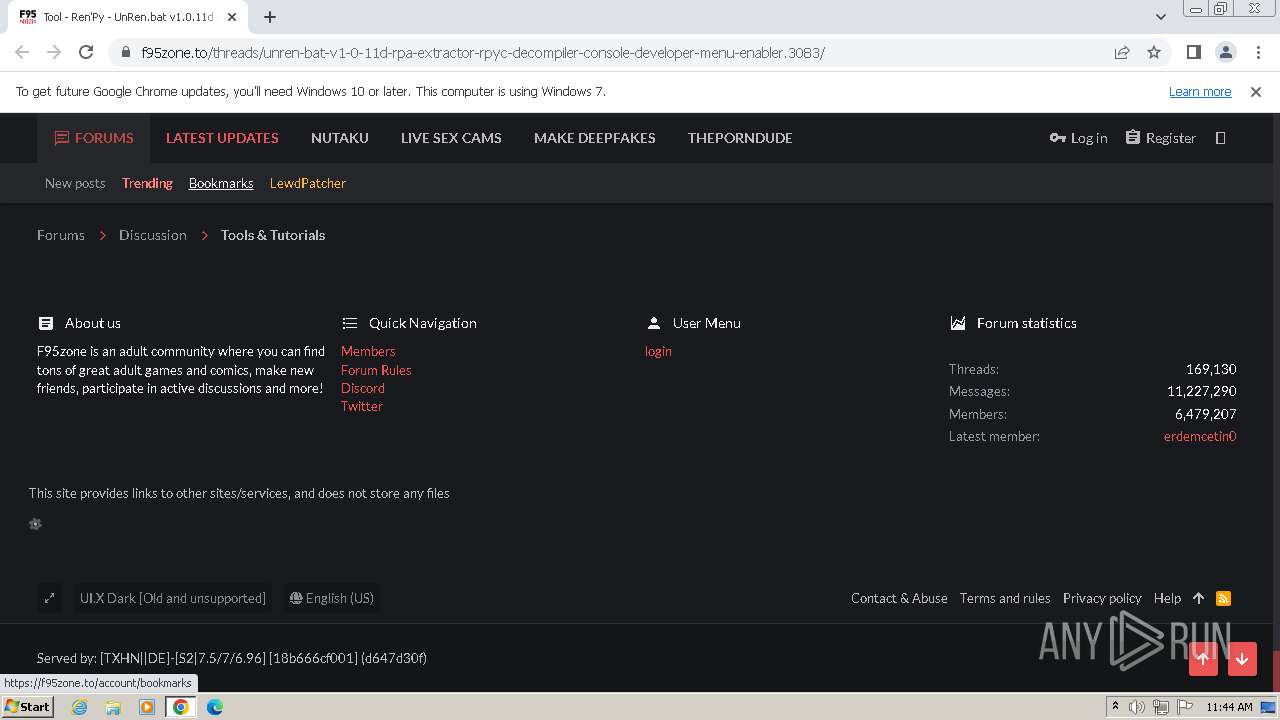Launch Internet Explorer from taskbar
This screenshot has height=720, width=1280.
coord(79,707)
